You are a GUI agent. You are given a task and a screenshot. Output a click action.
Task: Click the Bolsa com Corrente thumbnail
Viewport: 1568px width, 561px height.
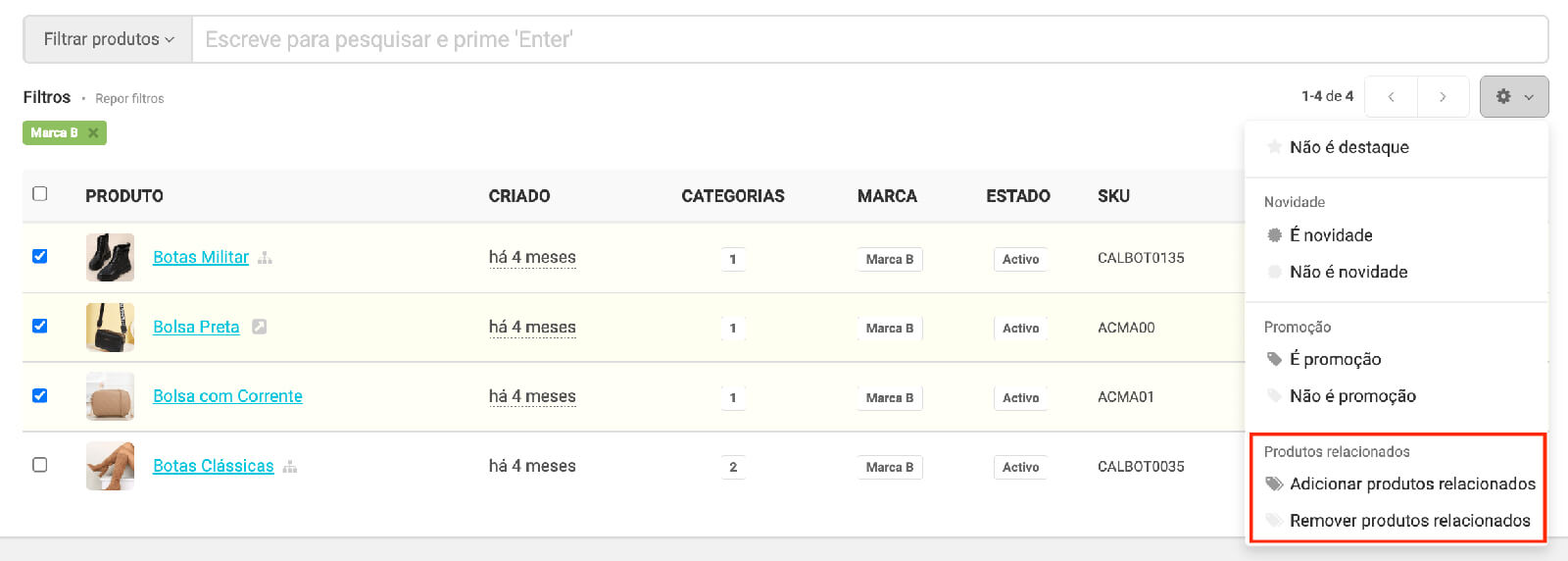point(110,396)
